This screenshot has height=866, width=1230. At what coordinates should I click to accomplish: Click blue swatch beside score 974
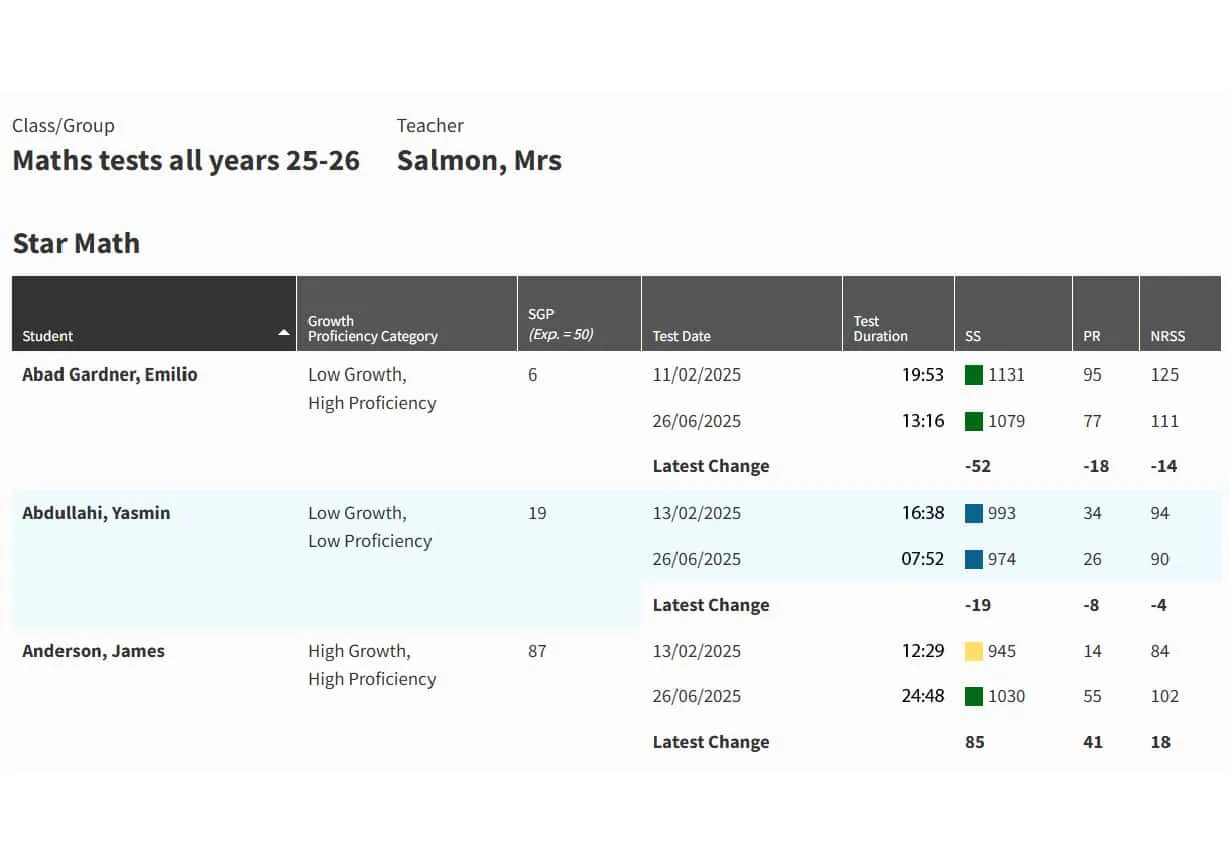pyautogui.click(x=974, y=559)
